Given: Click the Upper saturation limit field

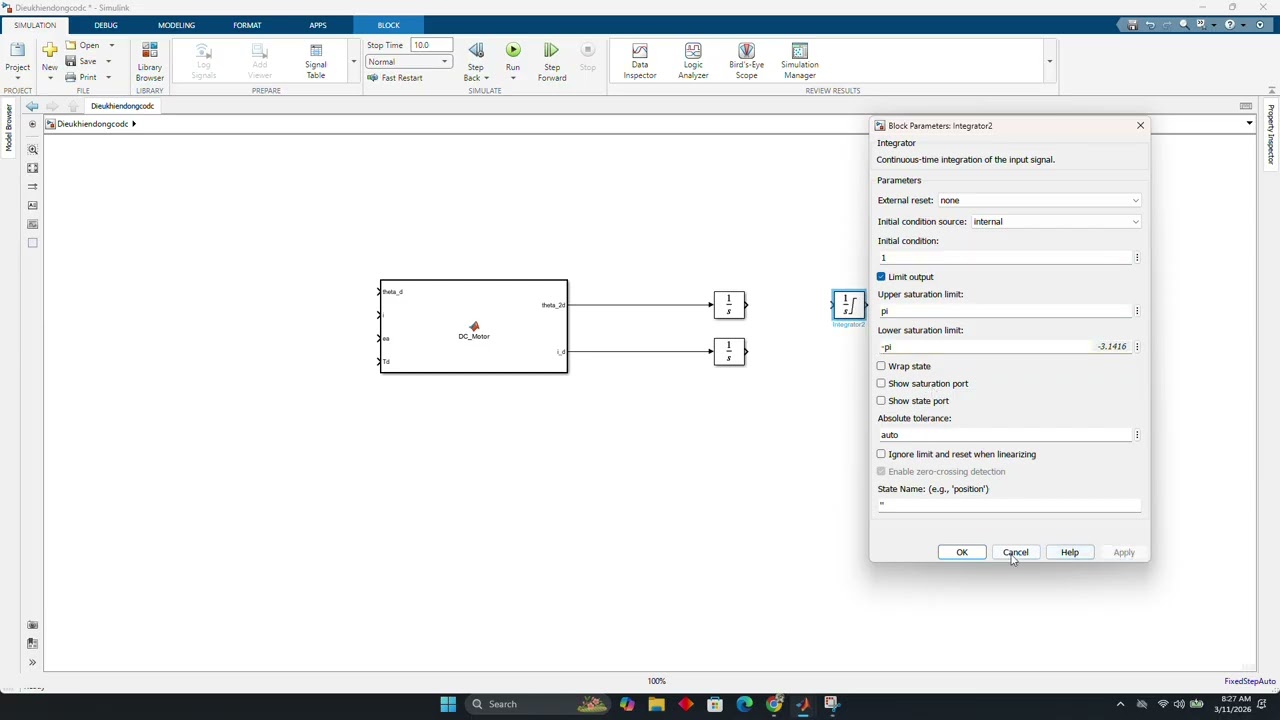Looking at the screenshot, I should click(x=1004, y=311).
